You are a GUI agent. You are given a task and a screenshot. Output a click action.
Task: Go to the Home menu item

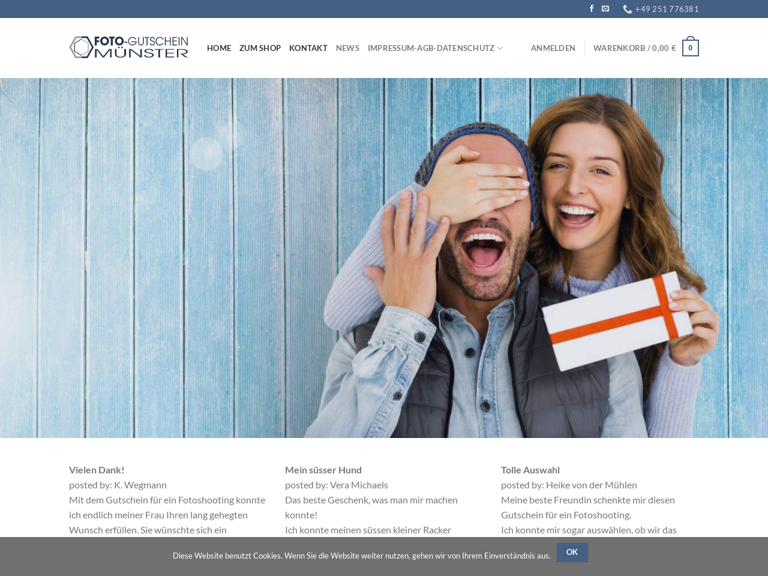point(219,48)
